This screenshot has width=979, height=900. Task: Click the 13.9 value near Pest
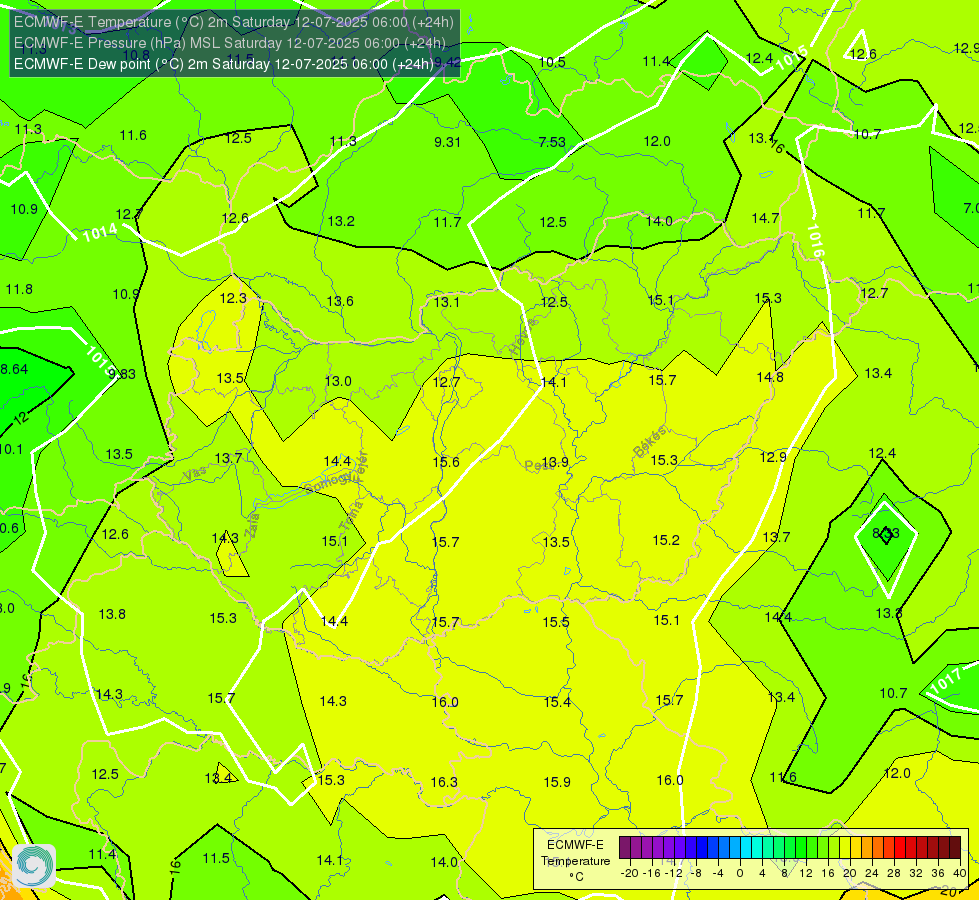(555, 462)
